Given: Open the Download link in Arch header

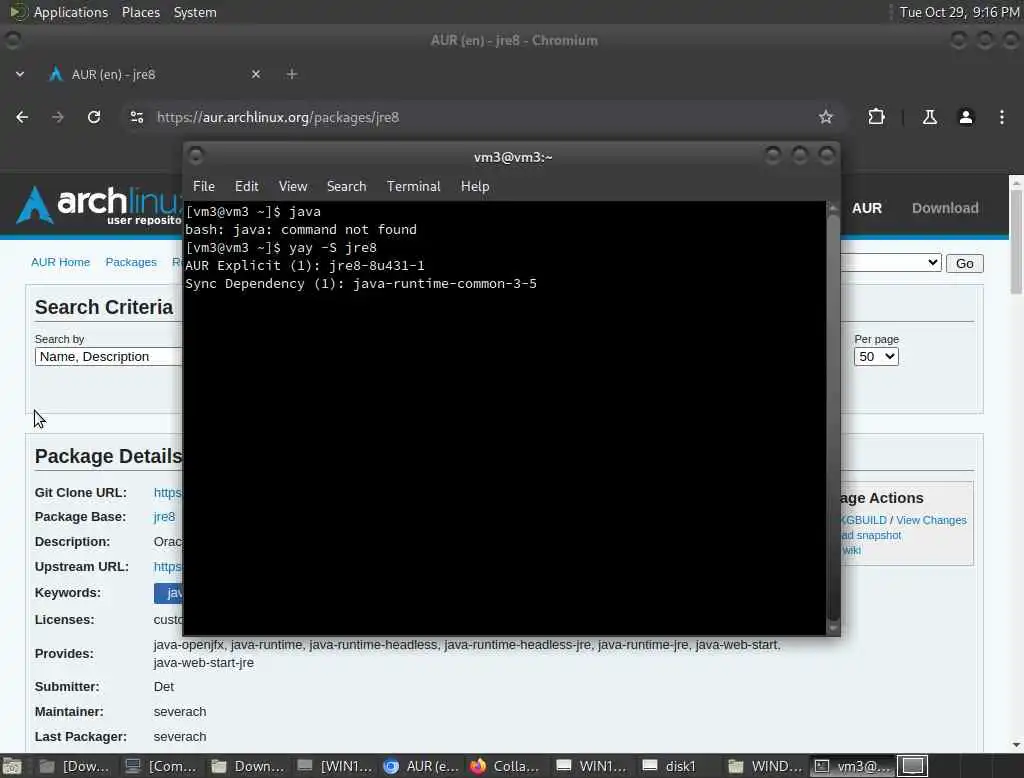Looking at the screenshot, I should pos(945,208).
